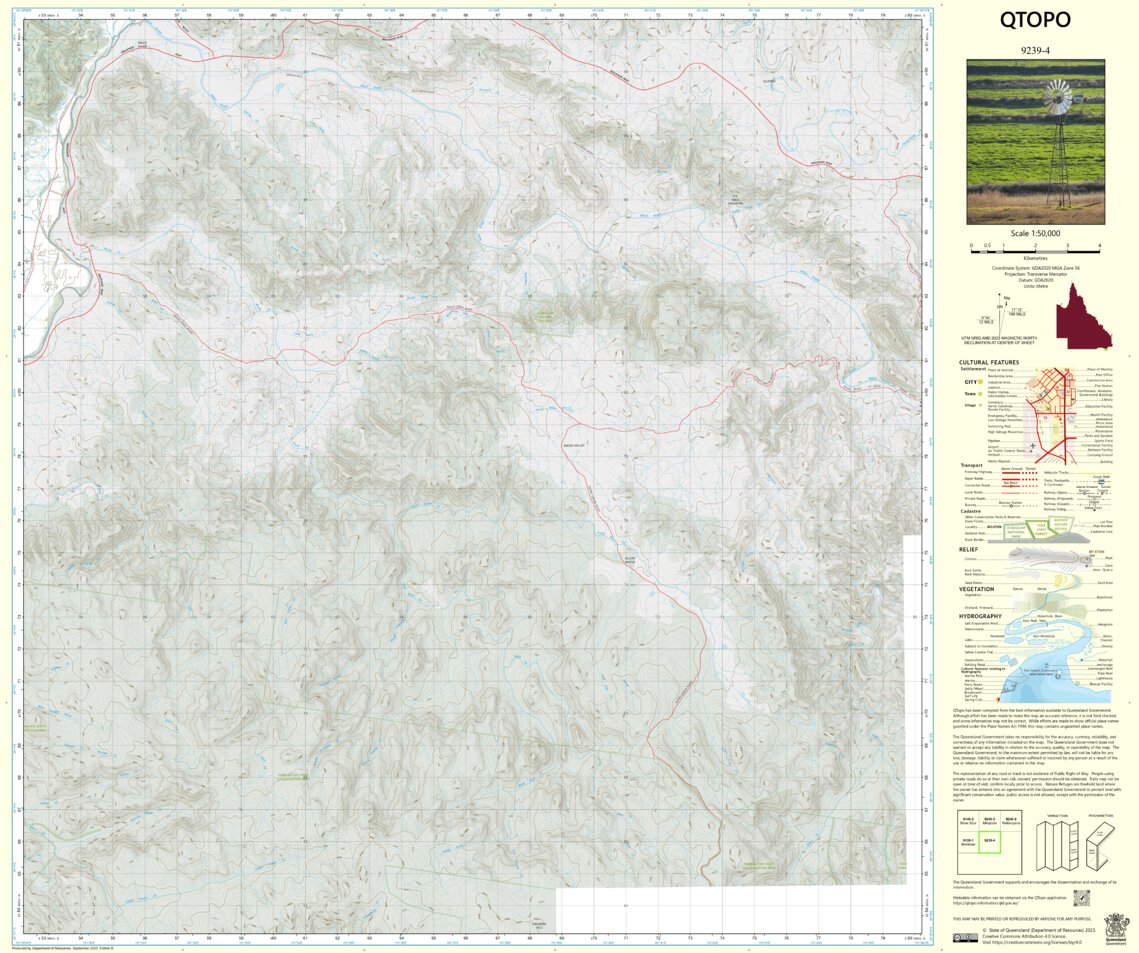Viewport: 1139px width, 953px height.
Task: Click the Queensland Government crest emblem
Action: coord(1115,928)
